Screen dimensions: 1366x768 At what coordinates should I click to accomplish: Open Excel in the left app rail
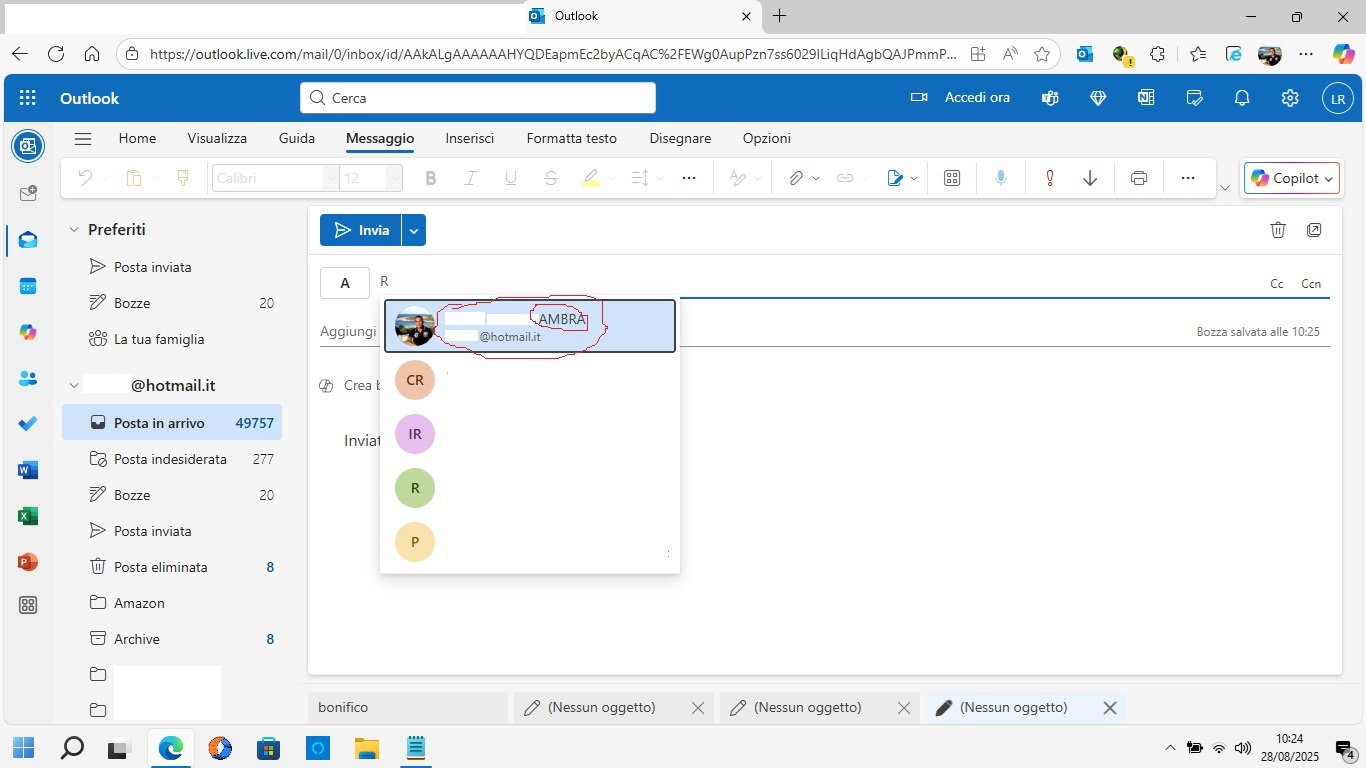pos(28,516)
